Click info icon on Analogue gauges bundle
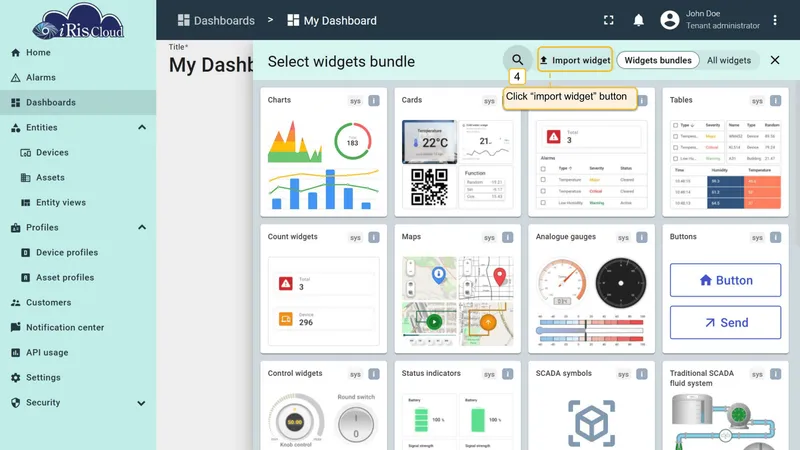 pyautogui.click(x=642, y=237)
